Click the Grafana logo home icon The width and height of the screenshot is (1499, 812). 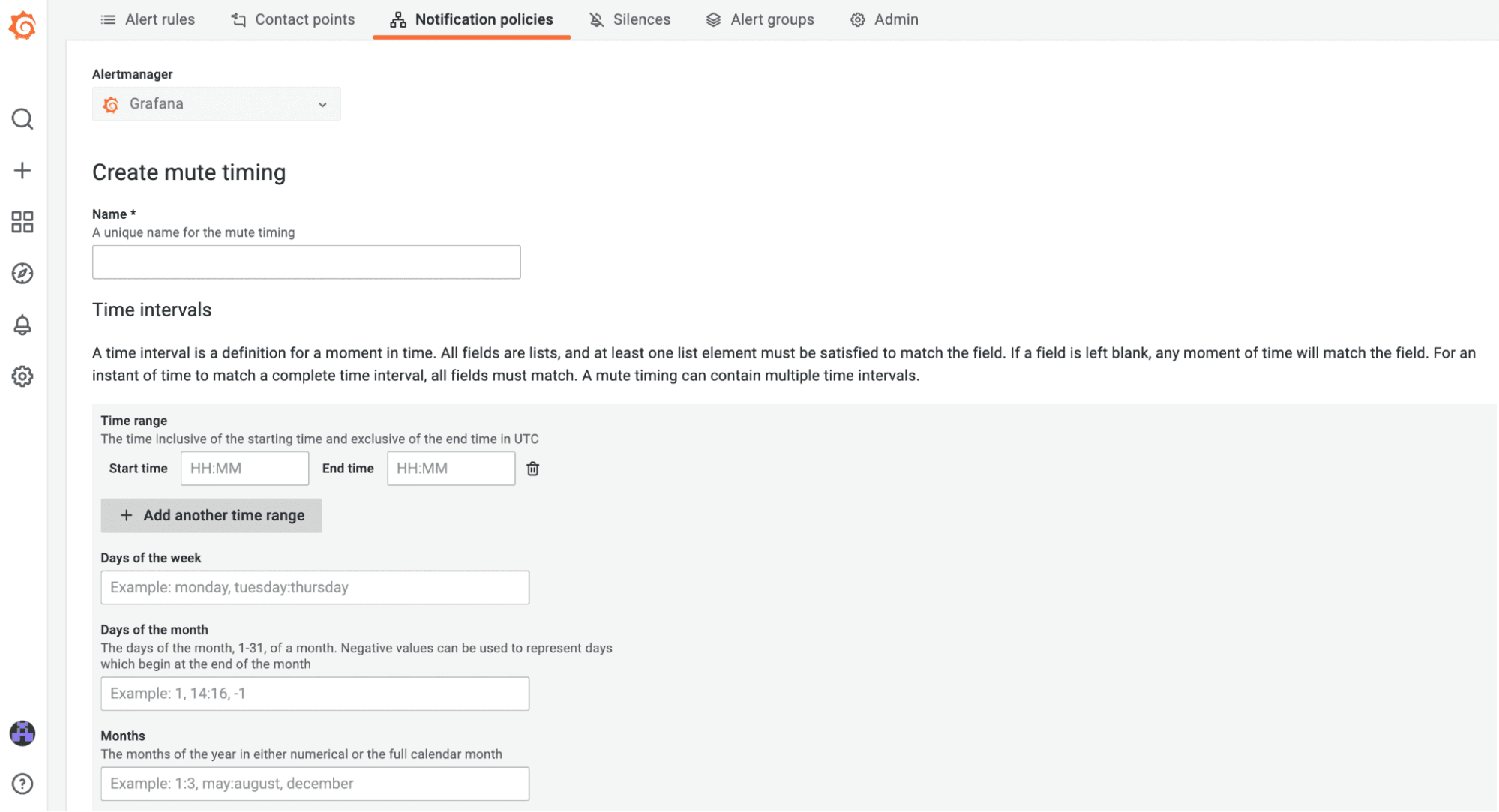pos(22,25)
